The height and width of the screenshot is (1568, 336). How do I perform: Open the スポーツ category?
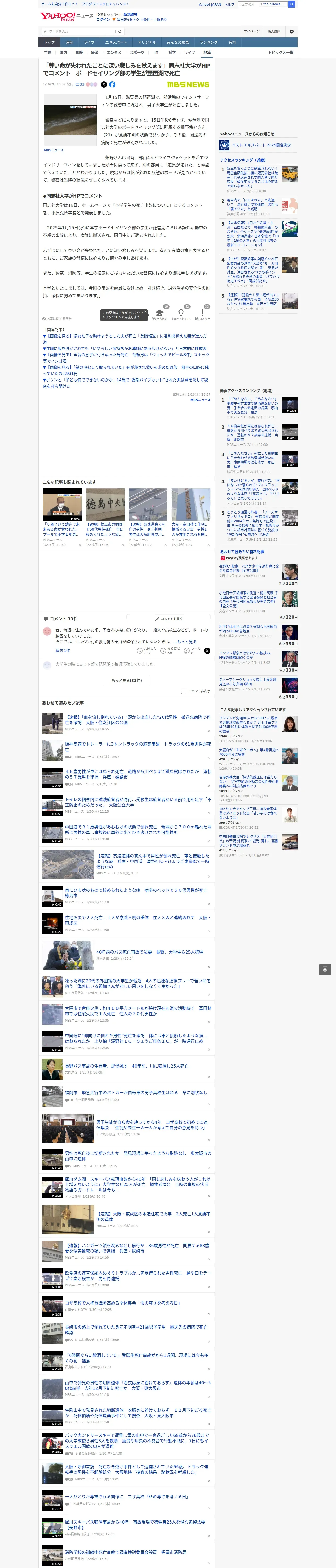(137, 52)
